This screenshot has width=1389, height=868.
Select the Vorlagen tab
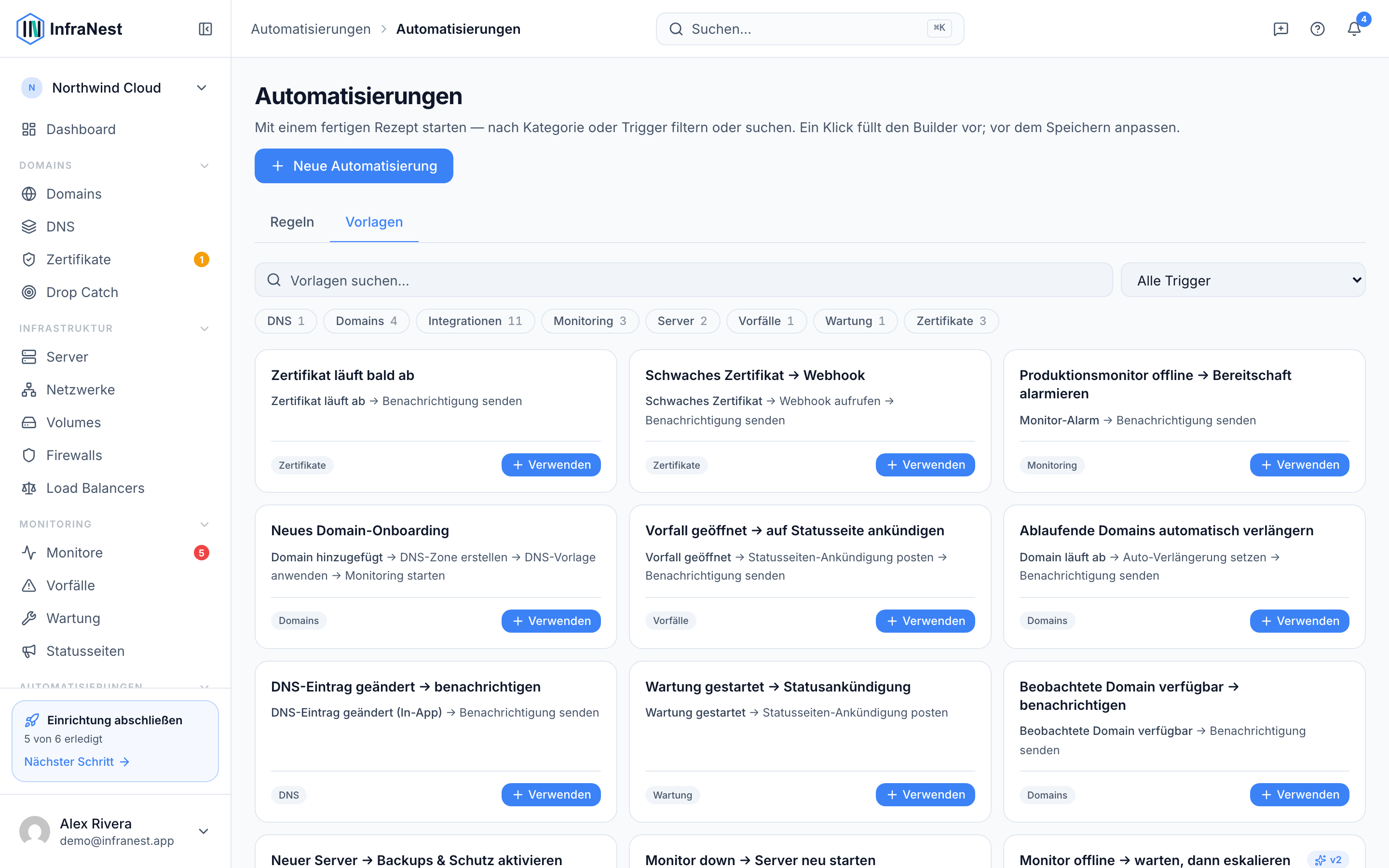374,222
